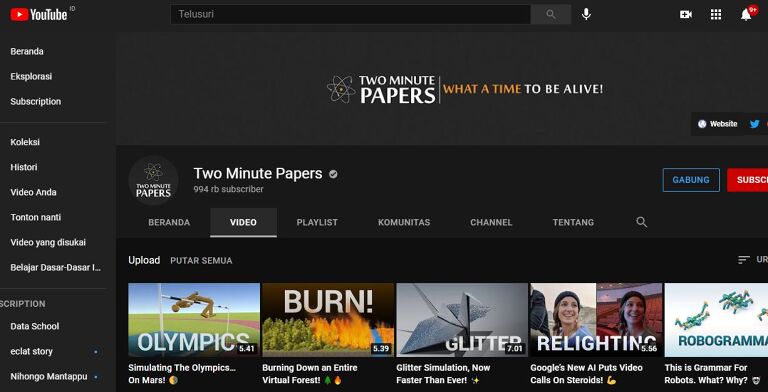Open the sort videos icon
The width and height of the screenshot is (768, 392).
click(x=744, y=260)
